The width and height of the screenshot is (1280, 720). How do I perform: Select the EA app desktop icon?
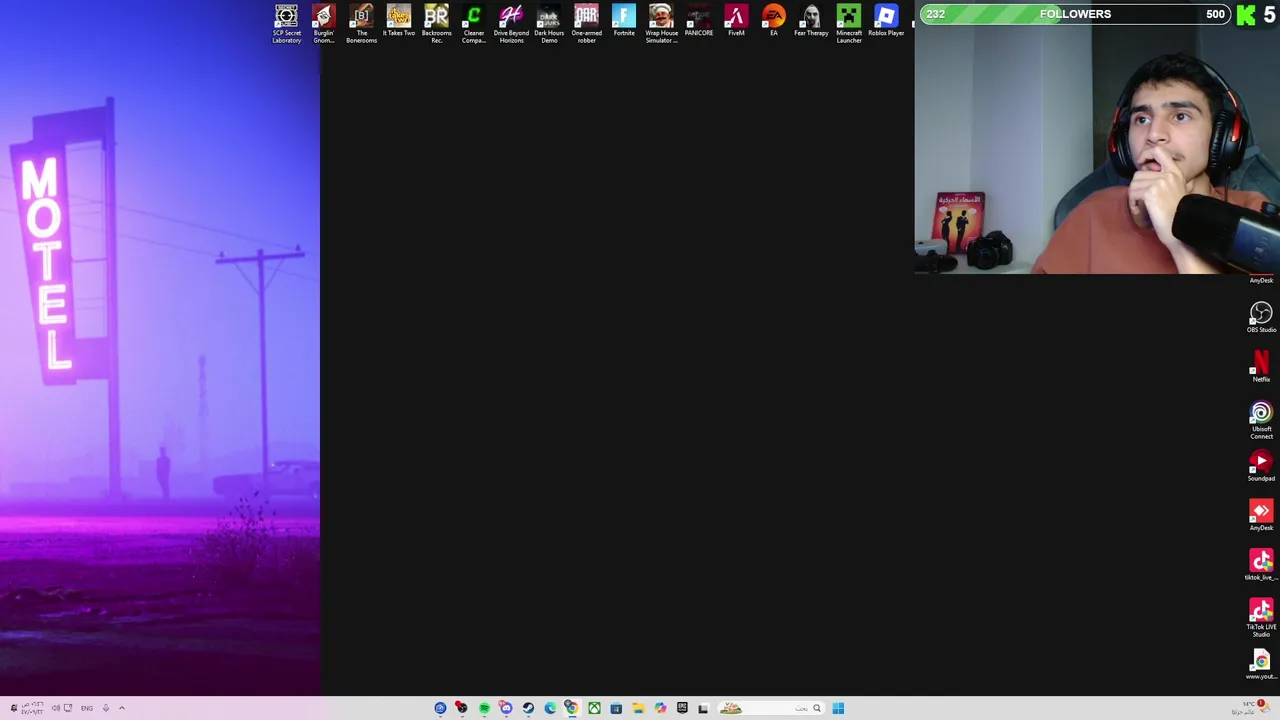coord(773,21)
